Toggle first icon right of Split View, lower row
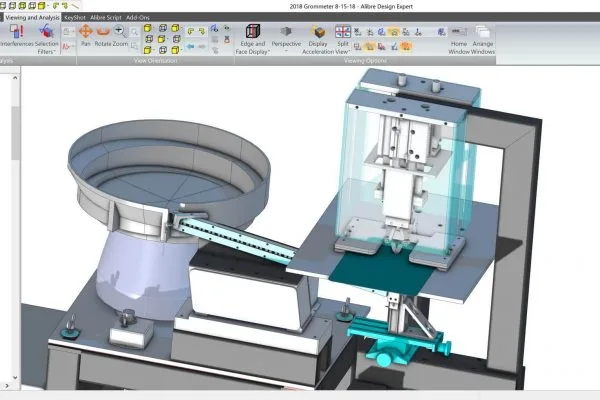This screenshot has width=600, height=400. (x=357, y=46)
